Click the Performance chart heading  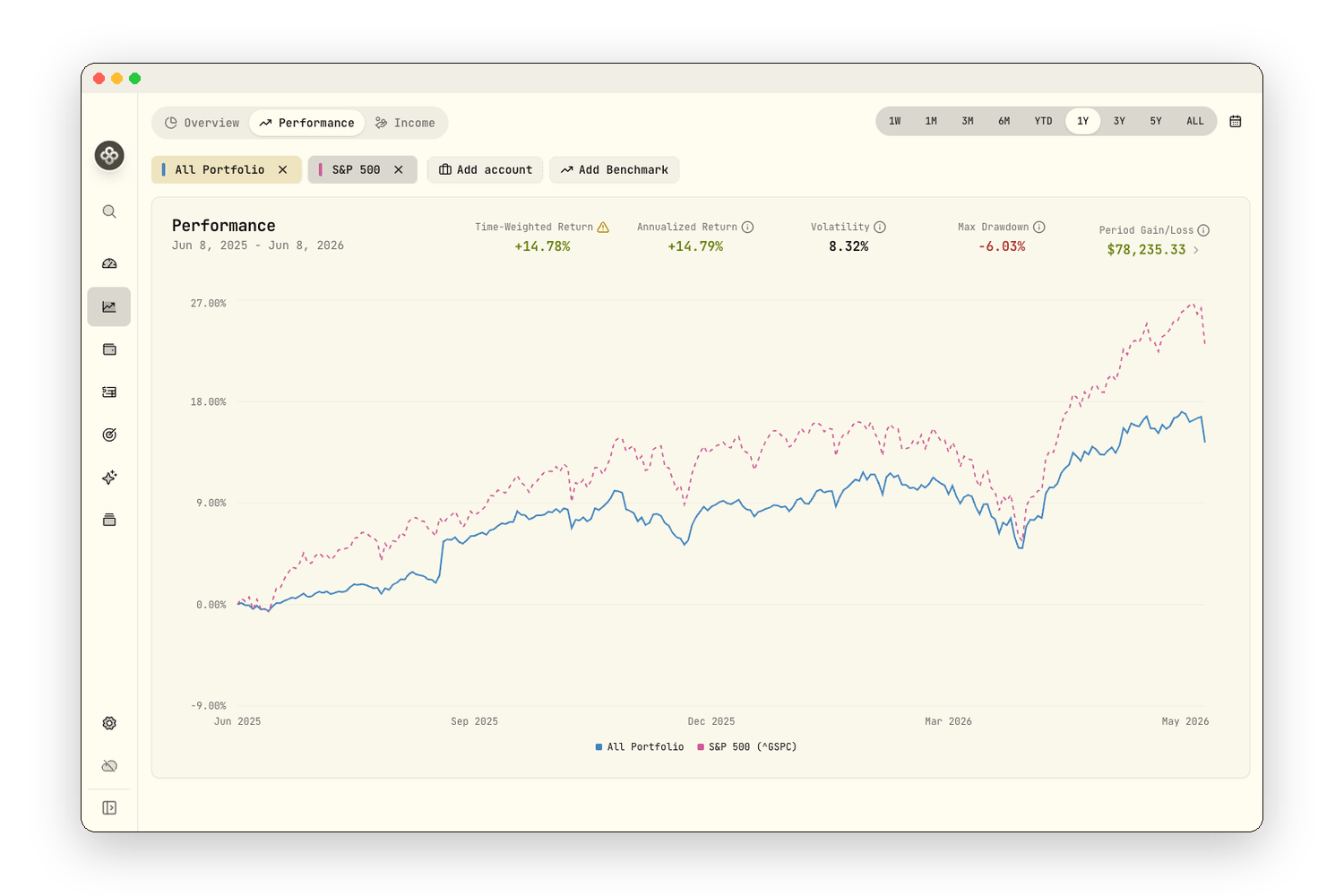click(224, 226)
